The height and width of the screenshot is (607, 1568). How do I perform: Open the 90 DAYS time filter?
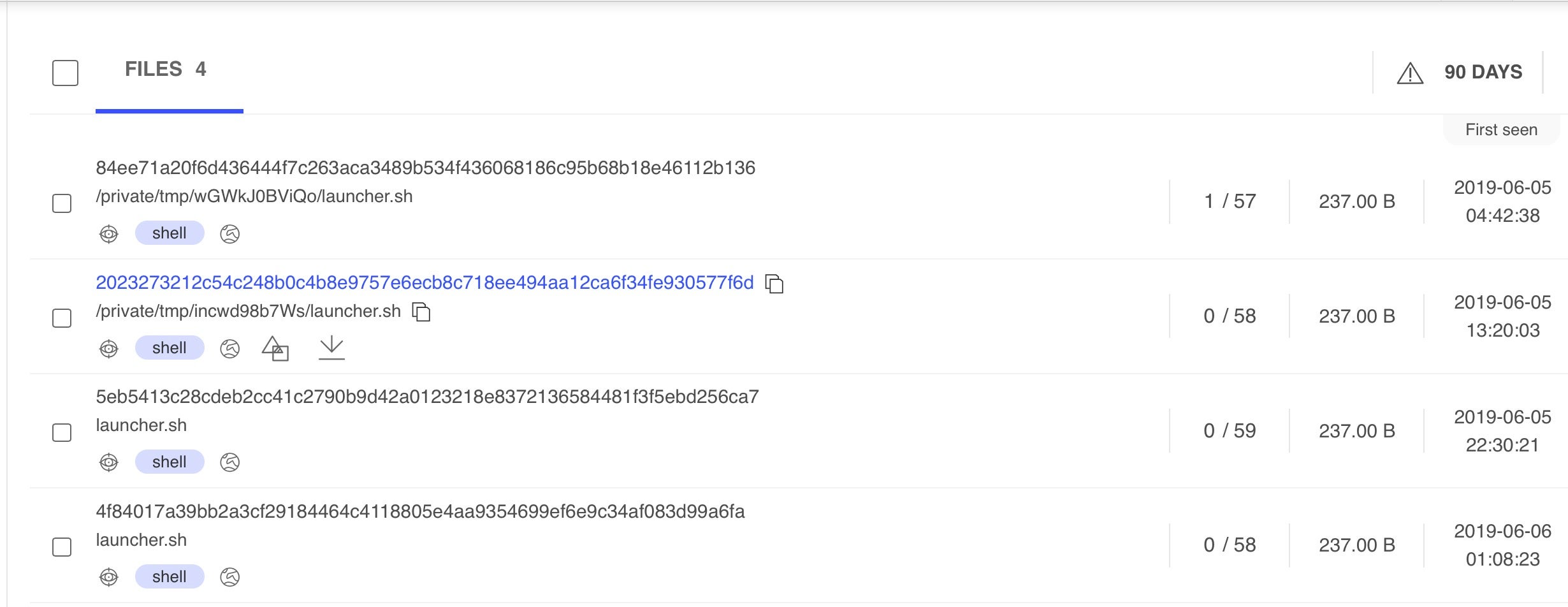click(x=1483, y=72)
